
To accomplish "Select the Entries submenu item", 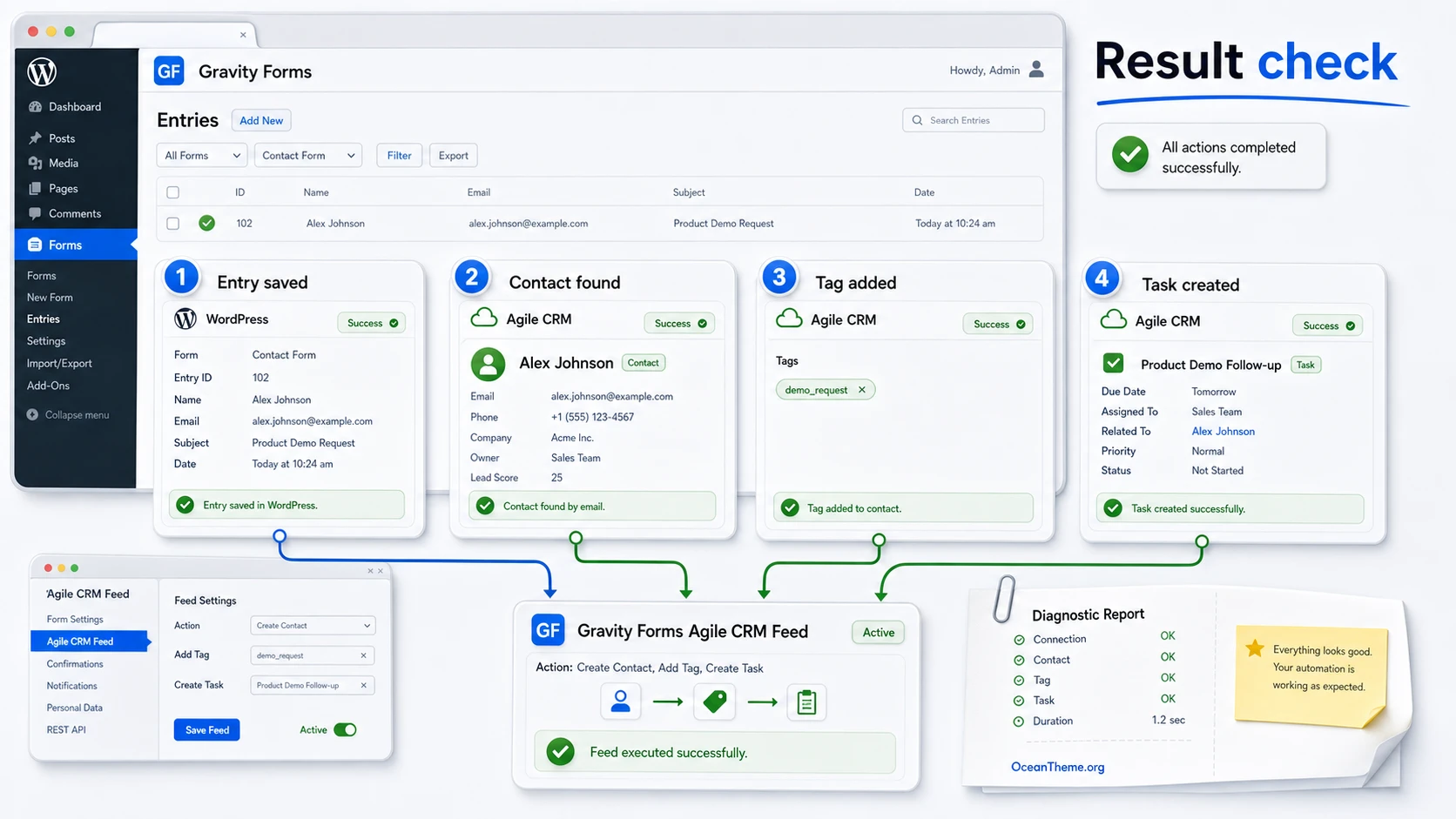I will coord(44,319).
